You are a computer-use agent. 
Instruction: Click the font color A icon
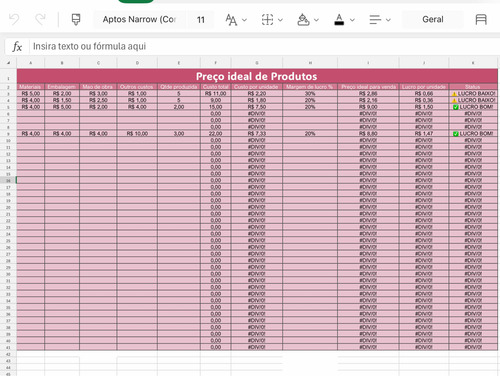[339, 20]
